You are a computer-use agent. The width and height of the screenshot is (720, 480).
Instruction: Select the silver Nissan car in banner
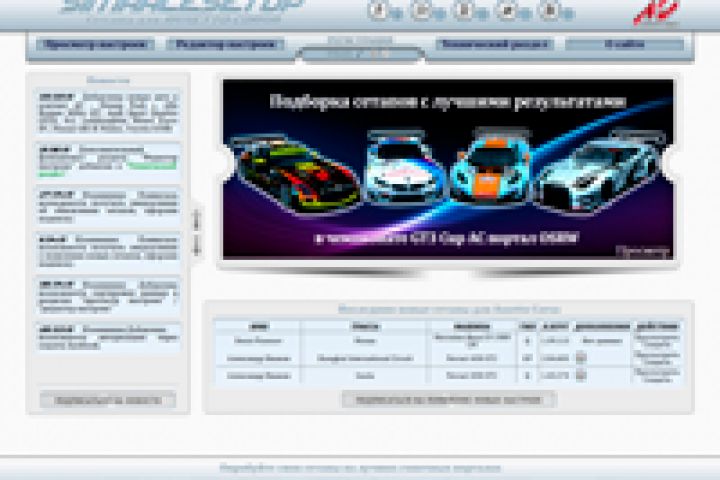tap(599, 170)
